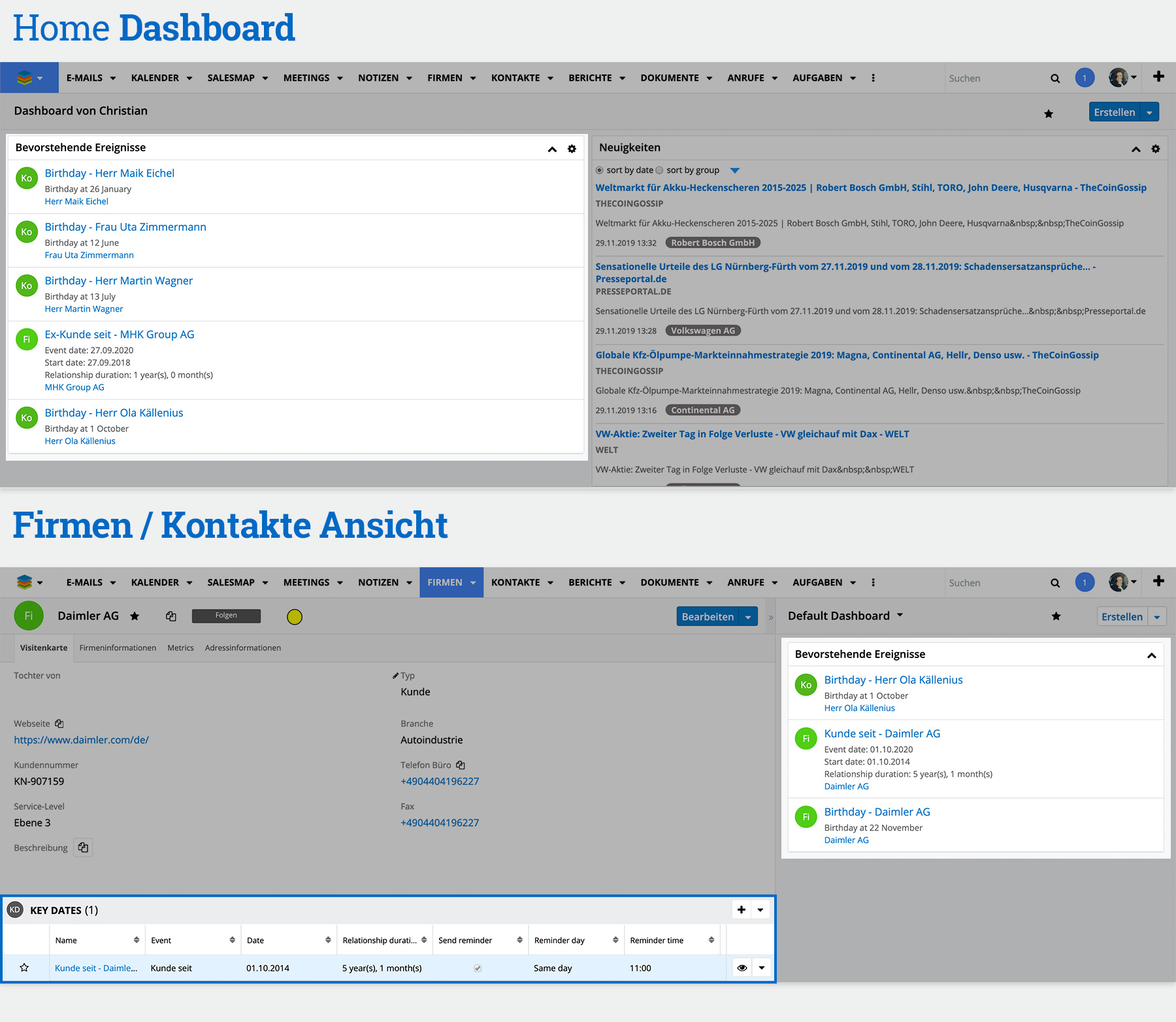Copy the Webseite field value
The height and width of the screenshot is (1022, 1176).
point(59,723)
